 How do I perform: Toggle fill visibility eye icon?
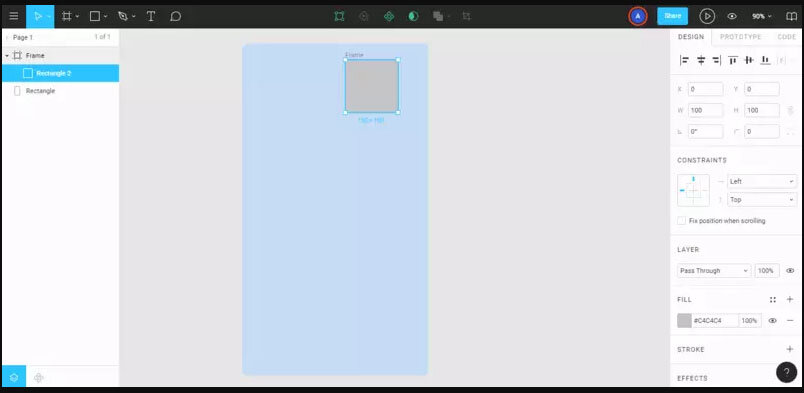(x=773, y=321)
